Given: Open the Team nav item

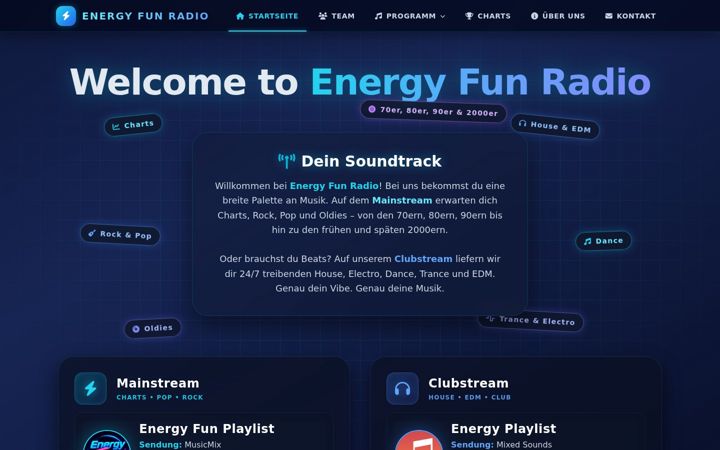Looking at the screenshot, I should pos(337,16).
